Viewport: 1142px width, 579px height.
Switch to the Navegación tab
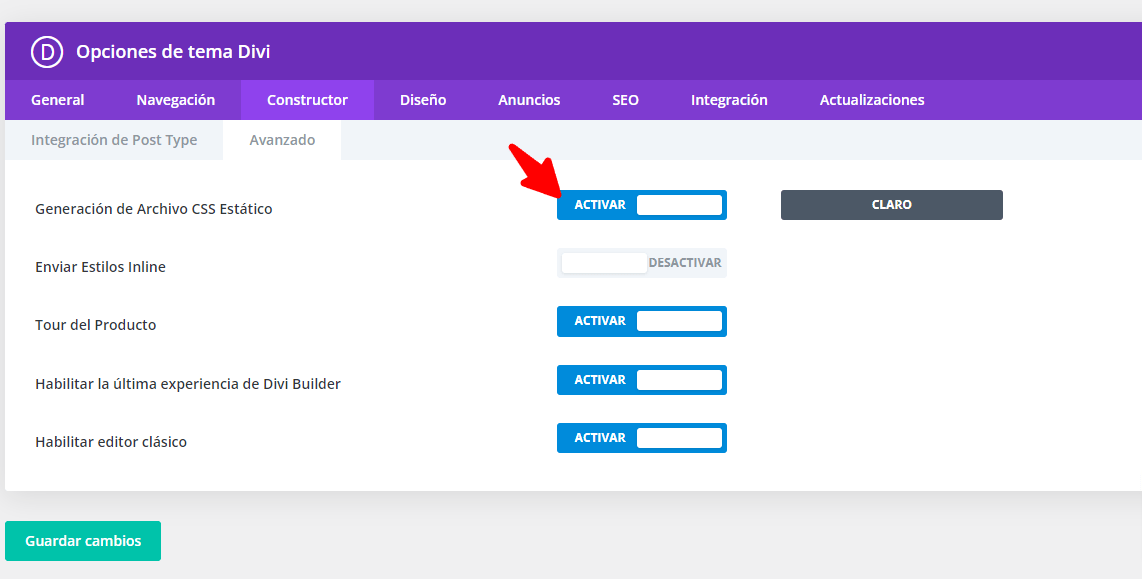pos(176,100)
